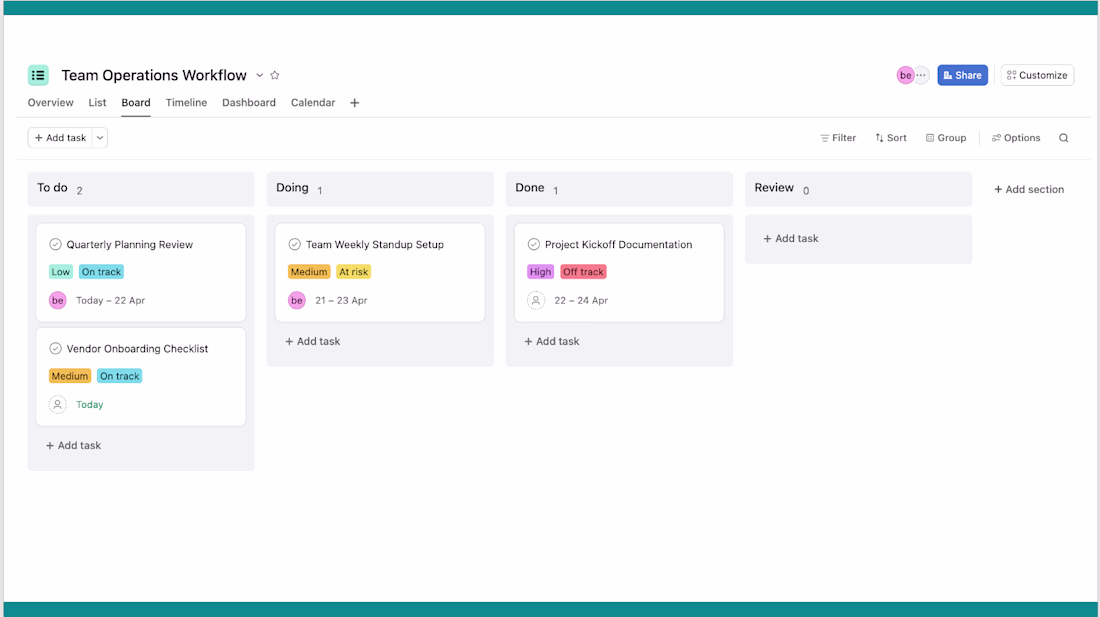Image resolution: width=1100 pixels, height=617 pixels.
Task: Click unassigned avatar on Vendor Onboarding Checklist
Action: (58, 405)
